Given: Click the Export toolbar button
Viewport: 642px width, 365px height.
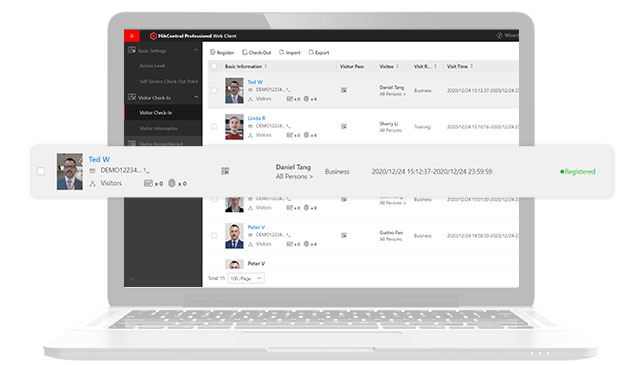Looking at the screenshot, I should (x=319, y=52).
